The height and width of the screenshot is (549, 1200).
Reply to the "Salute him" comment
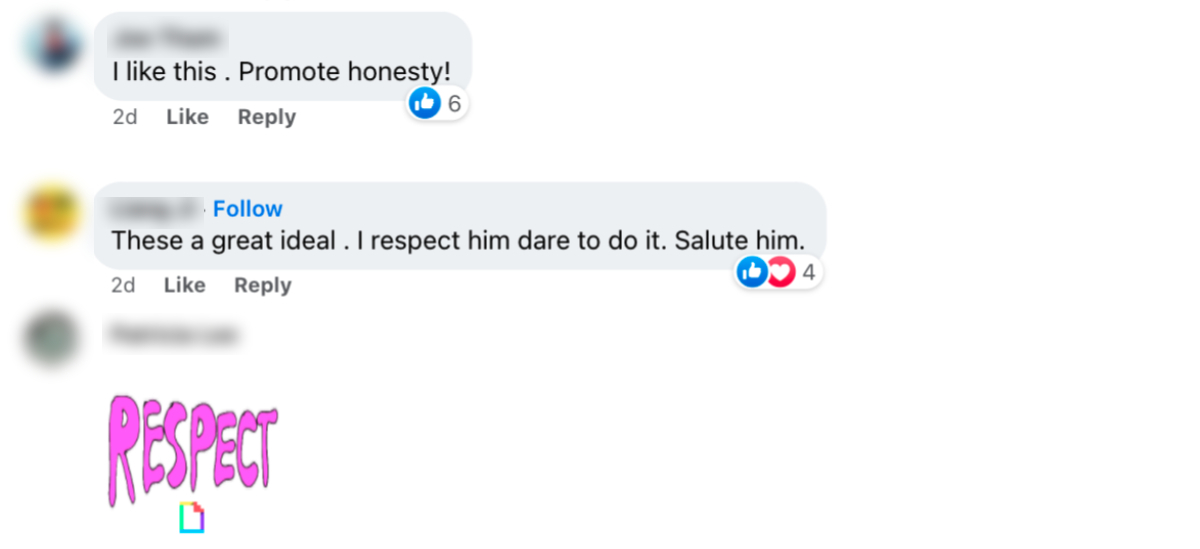click(x=262, y=285)
